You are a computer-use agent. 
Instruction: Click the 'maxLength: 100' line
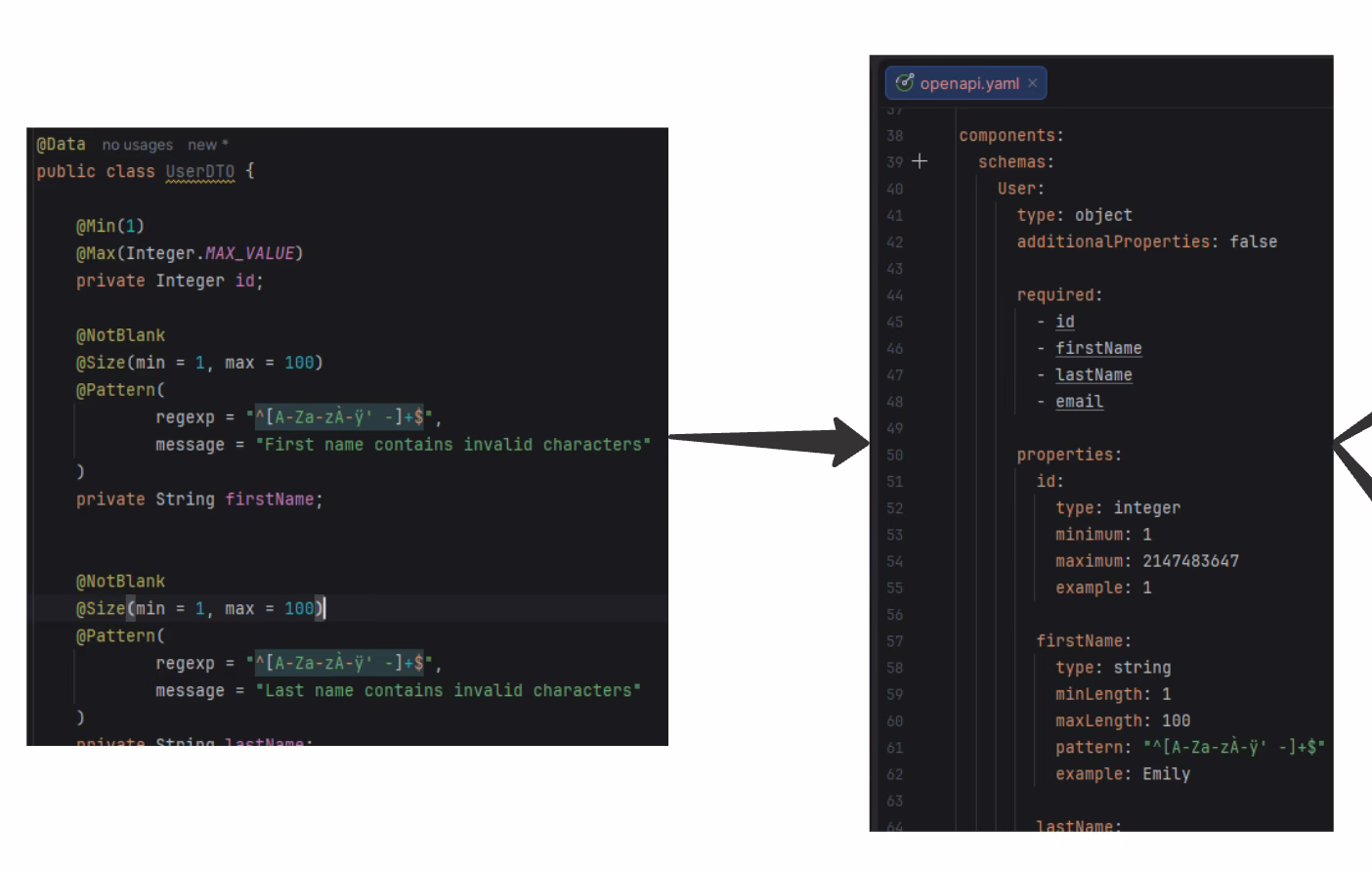tap(1123, 720)
